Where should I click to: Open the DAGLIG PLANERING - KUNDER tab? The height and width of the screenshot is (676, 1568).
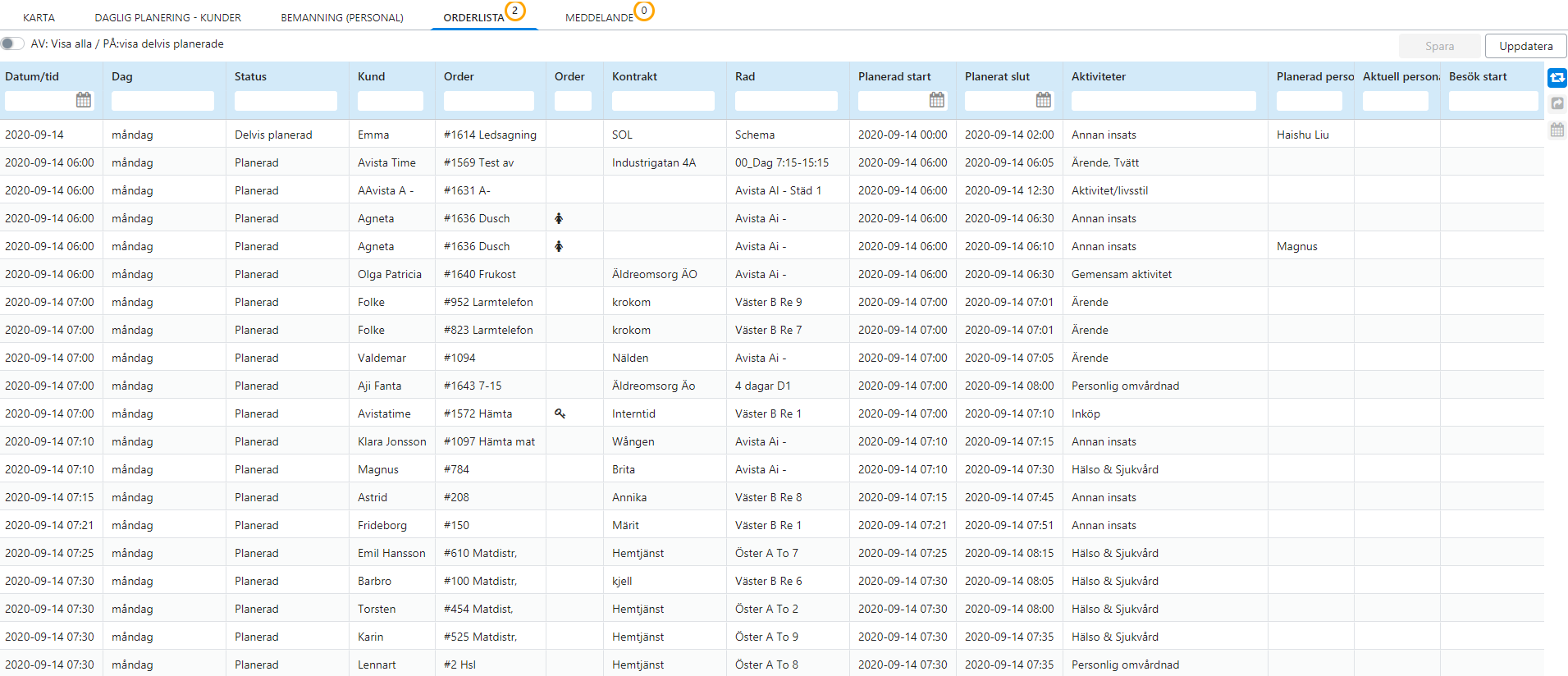[x=168, y=17]
